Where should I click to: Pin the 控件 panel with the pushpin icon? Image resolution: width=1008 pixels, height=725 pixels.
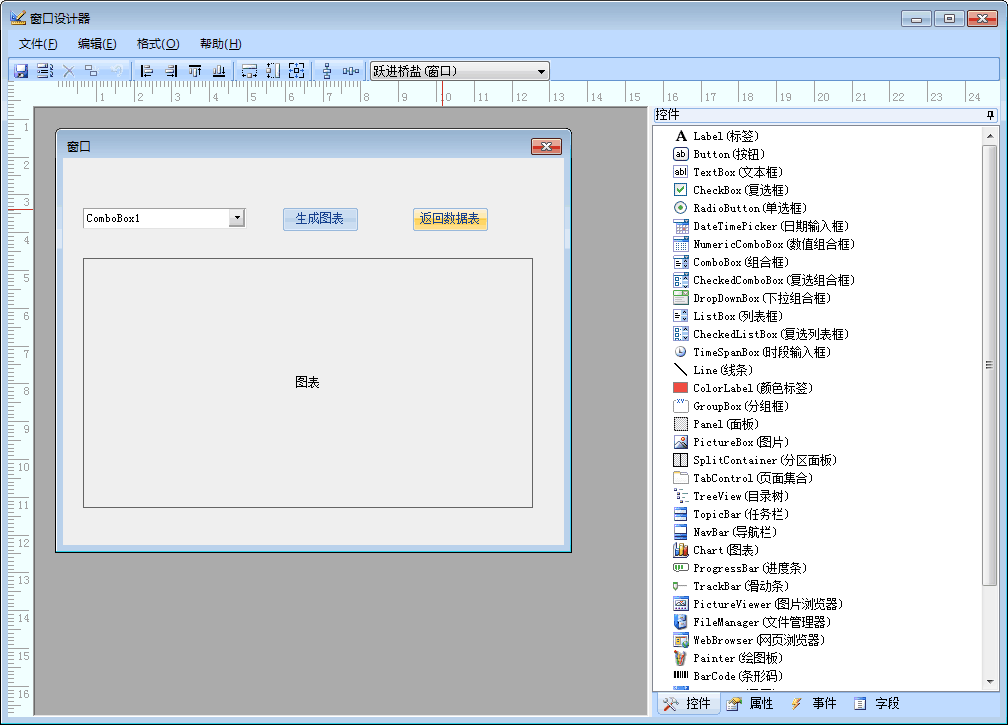click(990, 115)
